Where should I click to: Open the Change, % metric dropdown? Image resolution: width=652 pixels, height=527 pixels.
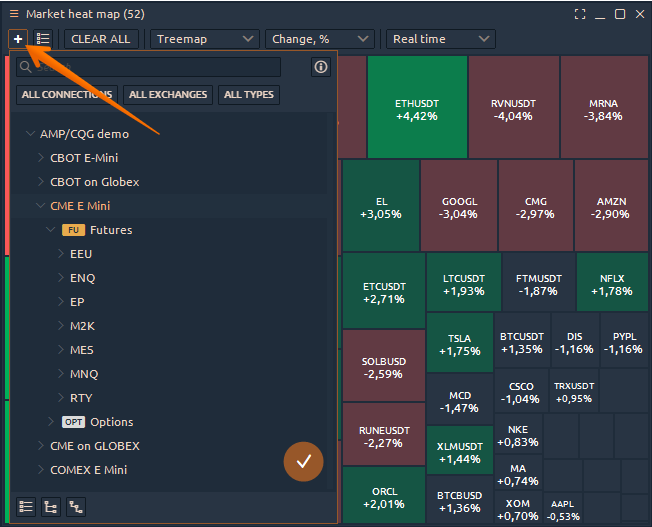click(x=320, y=39)
